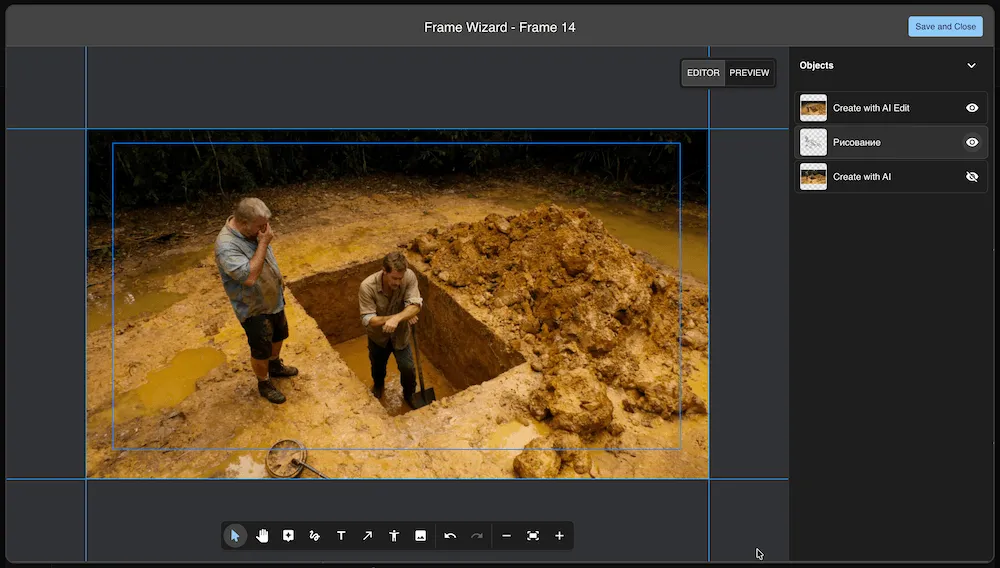Fit the frame to screen
1000x568 pixels.
click(533, 536)
